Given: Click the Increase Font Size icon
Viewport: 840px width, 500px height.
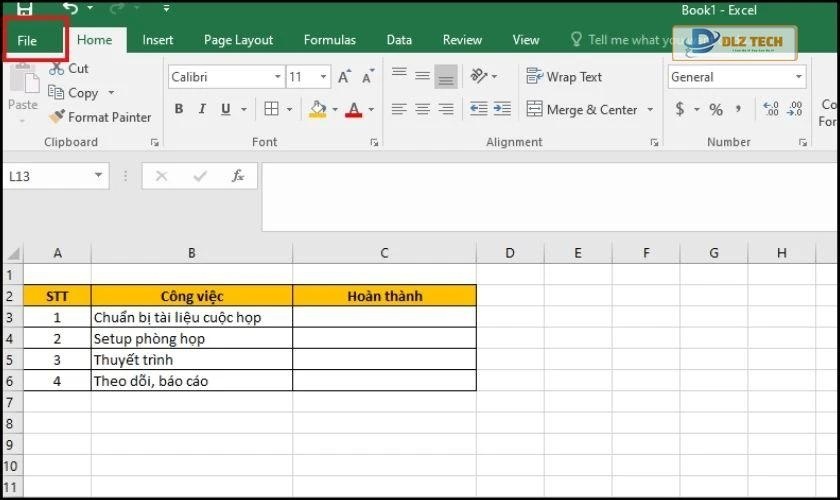Looking at the screenshot, I should click(344, 77).
